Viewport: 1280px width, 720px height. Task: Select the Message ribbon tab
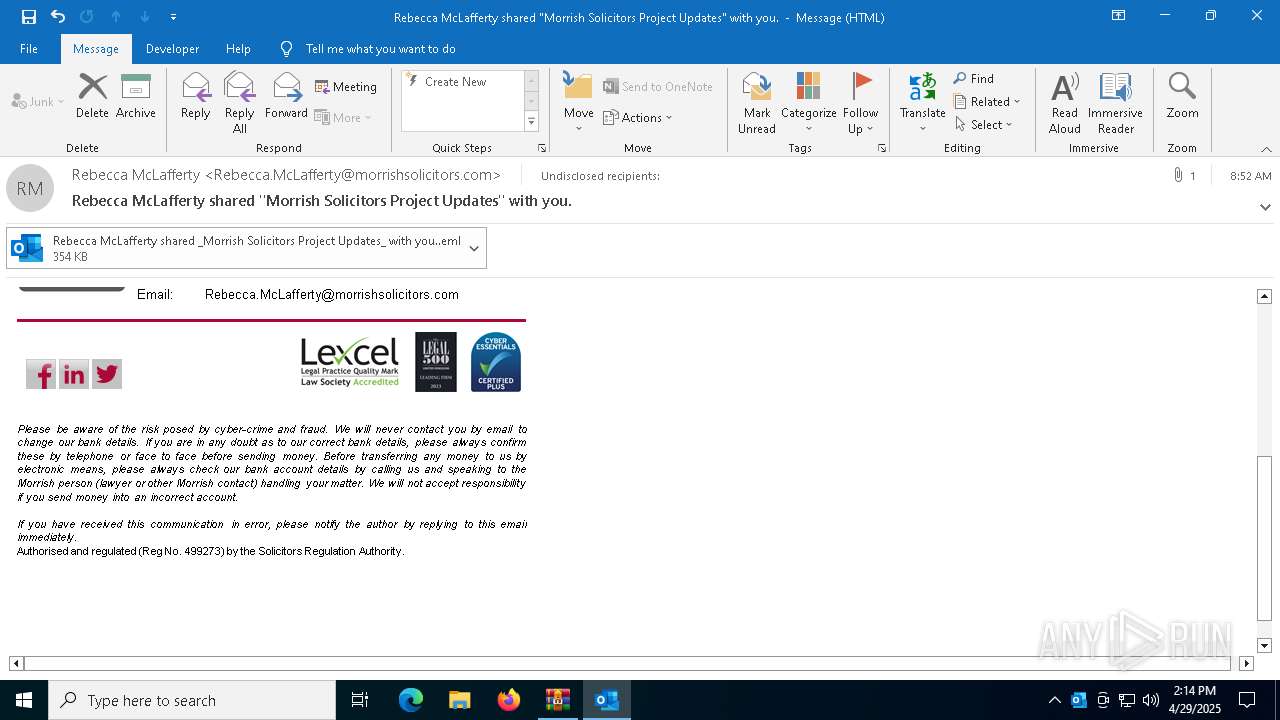tap(96, 48)
